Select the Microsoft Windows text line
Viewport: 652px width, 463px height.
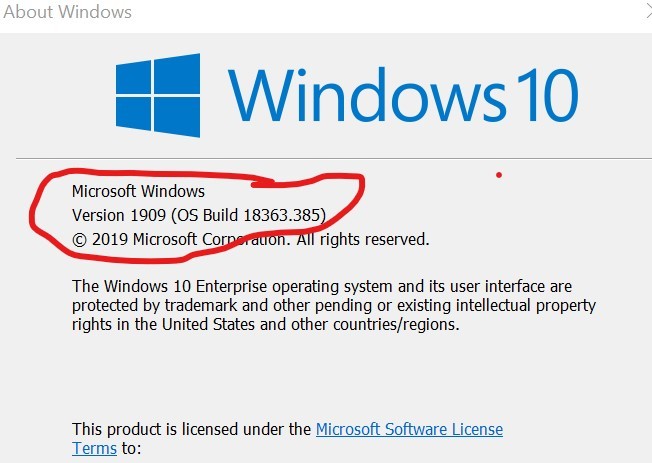click(x=138, y=191)
